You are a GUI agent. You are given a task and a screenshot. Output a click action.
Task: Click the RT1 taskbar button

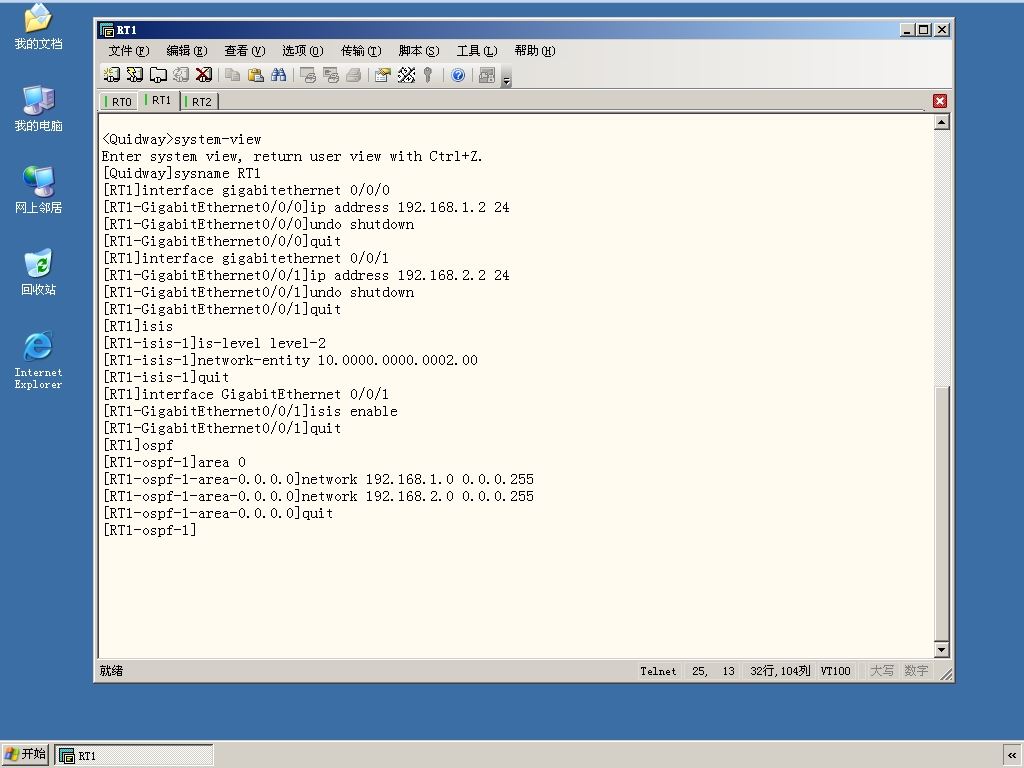[x=134, y=756]
